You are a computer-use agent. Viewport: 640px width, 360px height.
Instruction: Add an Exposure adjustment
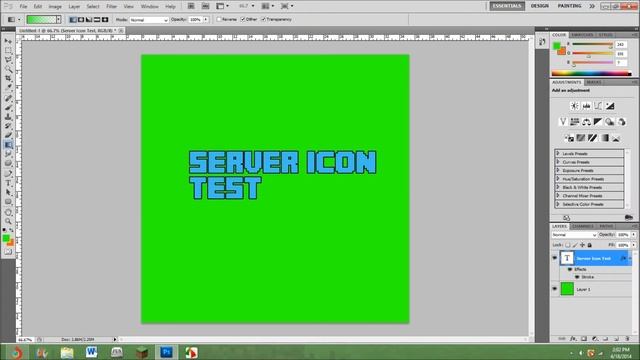coord(610,106)
